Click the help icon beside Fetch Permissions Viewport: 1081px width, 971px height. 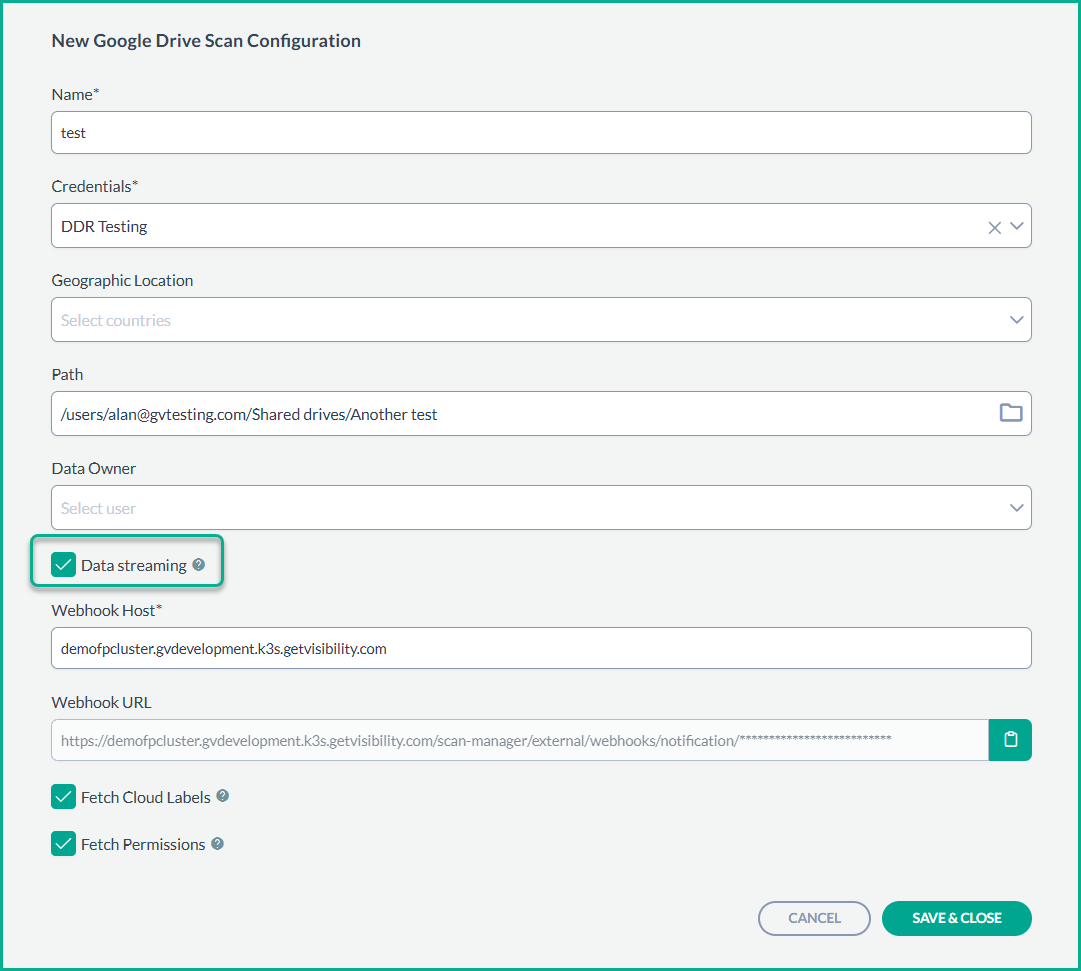tap(217, 844)
